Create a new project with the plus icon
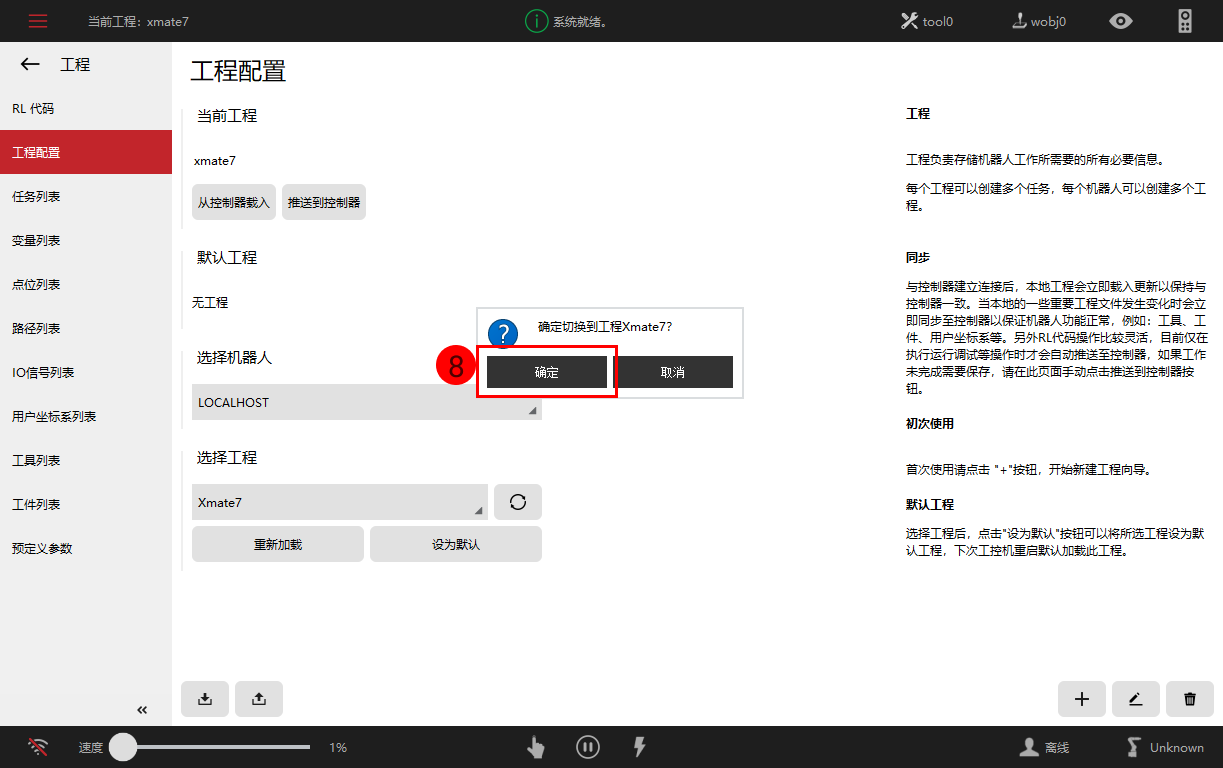This screenshot has height=768, width=1223. click(x=1082, y=699)
